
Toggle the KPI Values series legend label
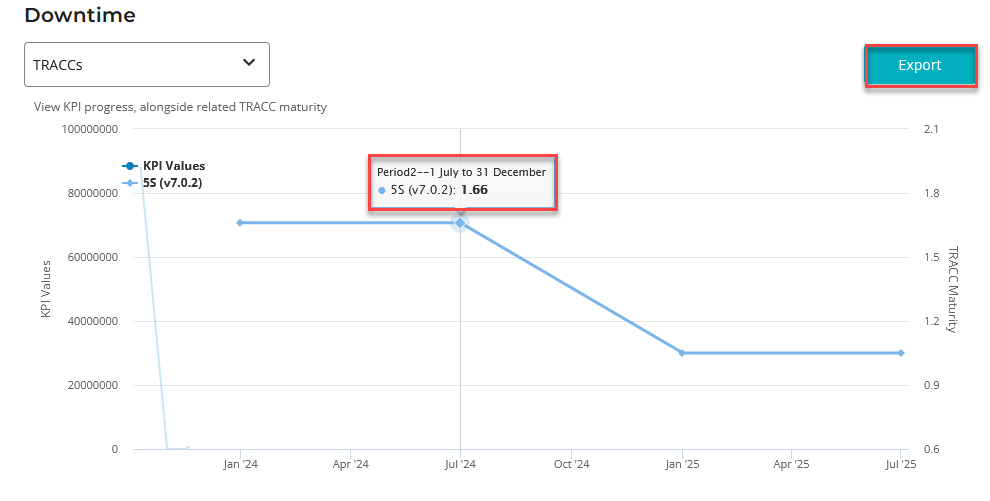(x=174, y=166)
